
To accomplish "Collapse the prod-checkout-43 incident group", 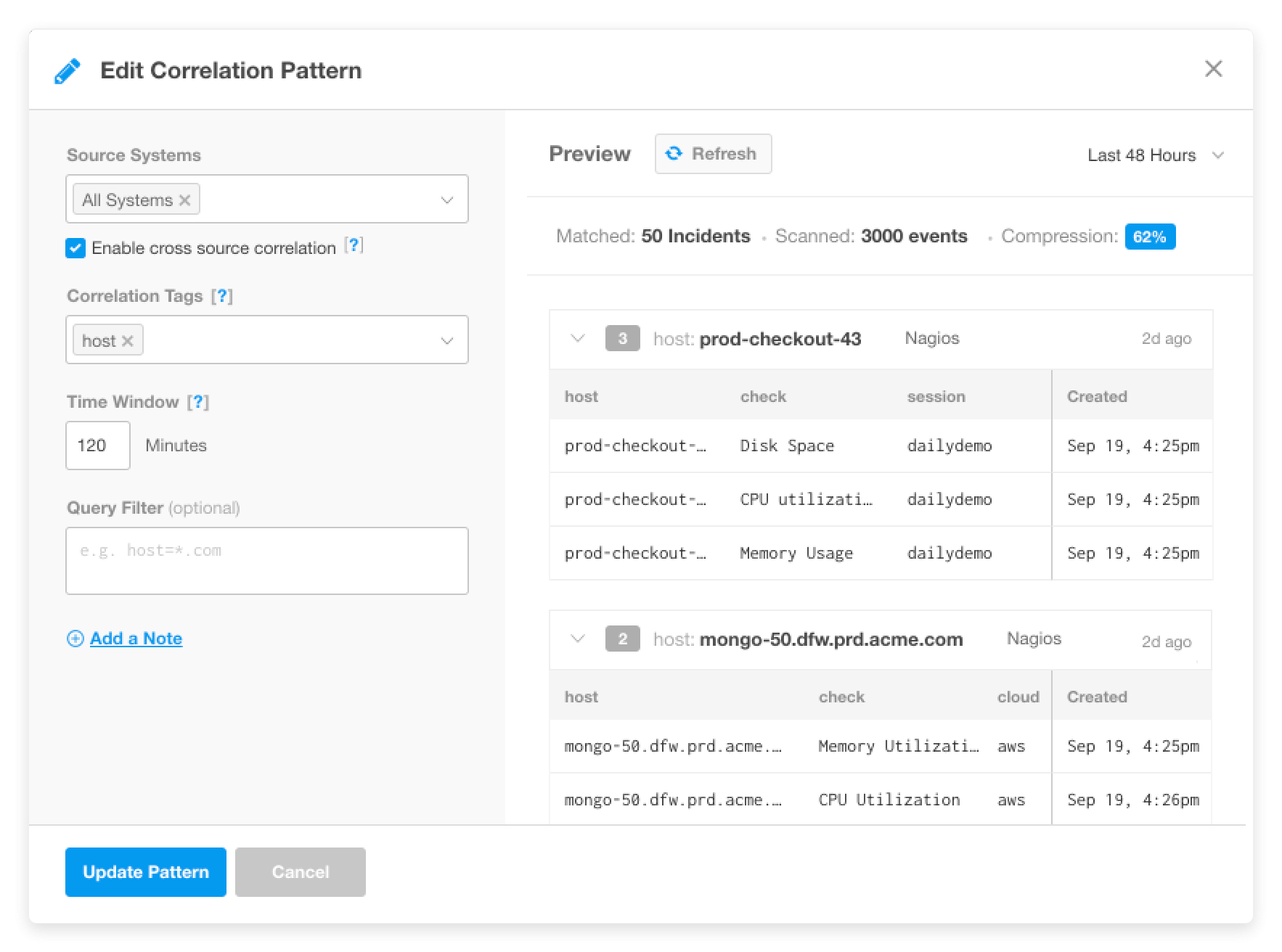I will [x=578, y=338].
